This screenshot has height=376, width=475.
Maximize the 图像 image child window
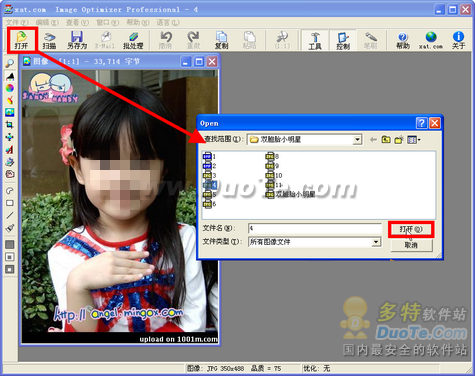[x=199, y=62]
